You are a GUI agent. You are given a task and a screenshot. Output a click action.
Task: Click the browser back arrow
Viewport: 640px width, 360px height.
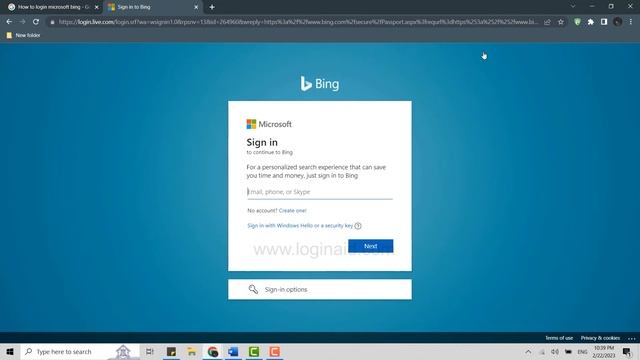(9, 22)
